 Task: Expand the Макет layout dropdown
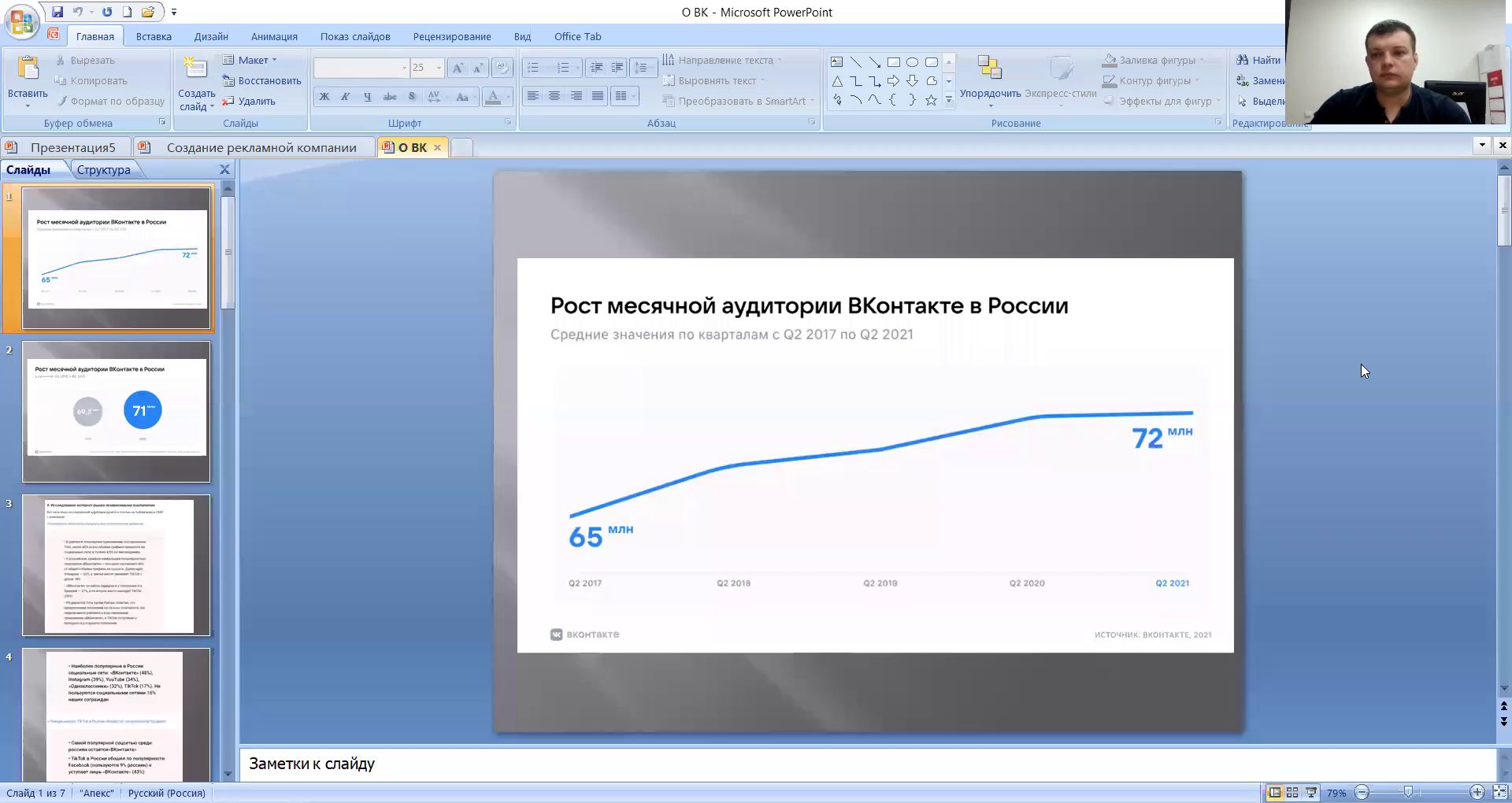pos(250,60)
